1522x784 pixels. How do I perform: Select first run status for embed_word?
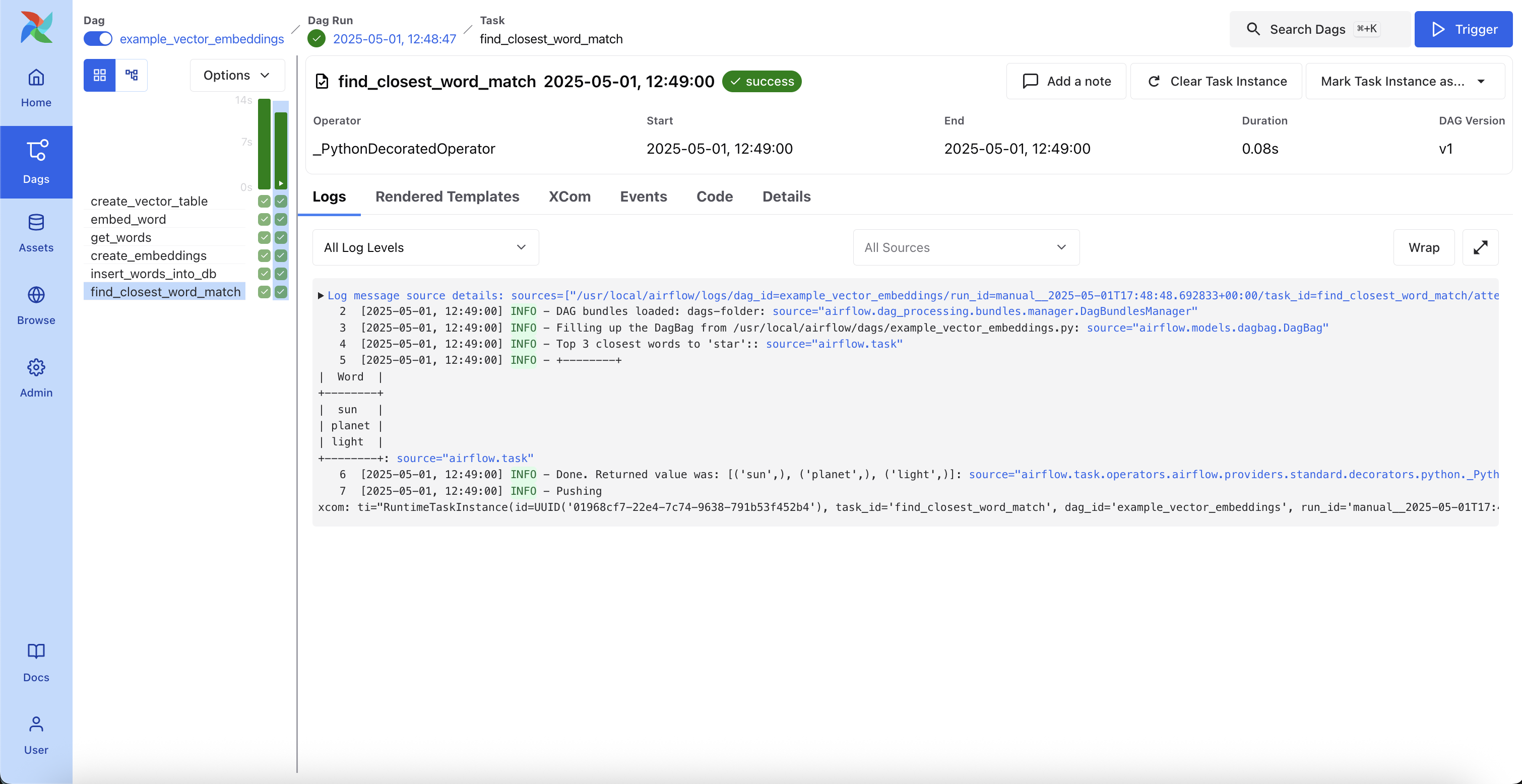[x=264, y=219]
